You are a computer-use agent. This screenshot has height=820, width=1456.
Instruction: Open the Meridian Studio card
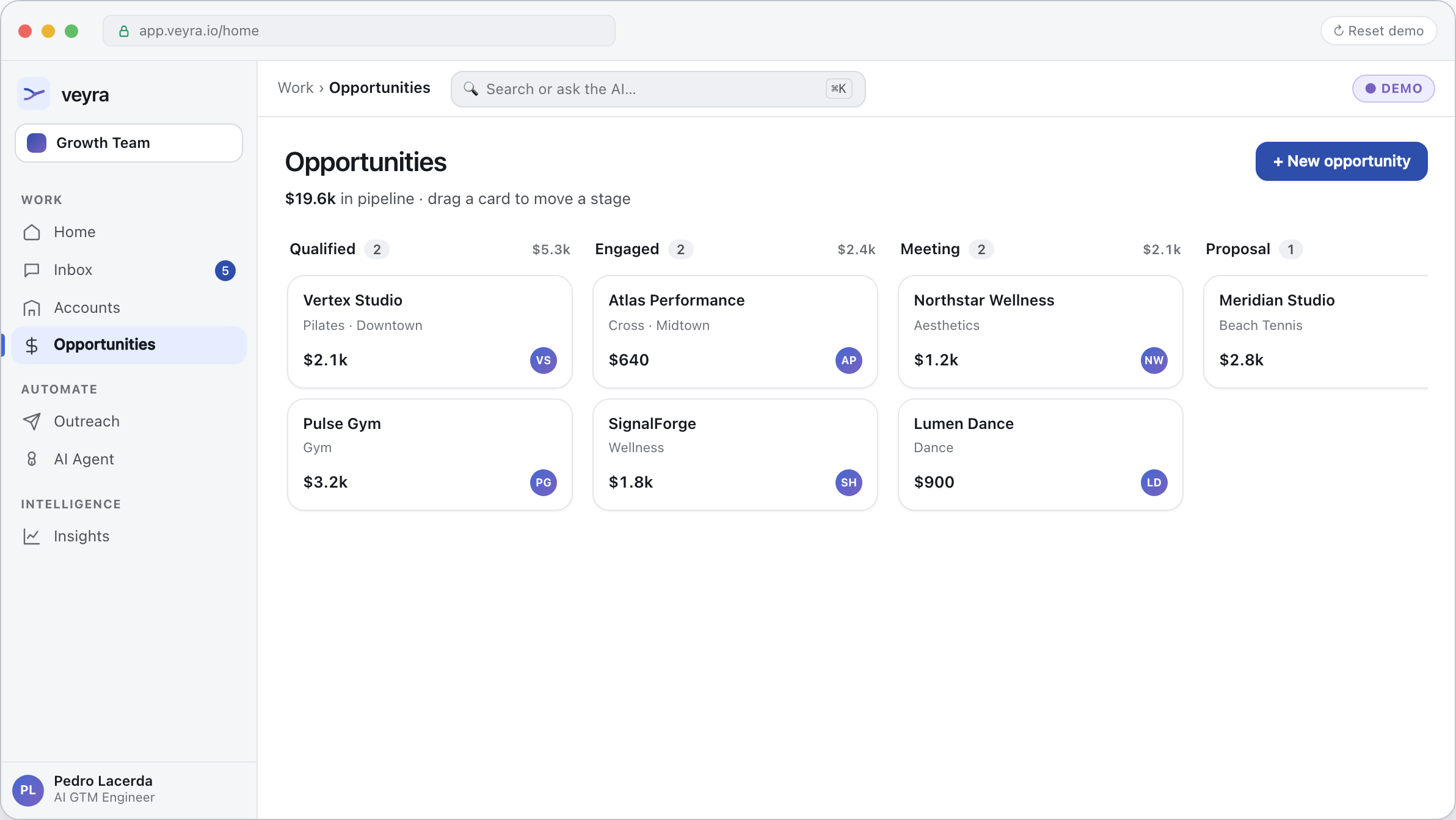pos(1316,332)
